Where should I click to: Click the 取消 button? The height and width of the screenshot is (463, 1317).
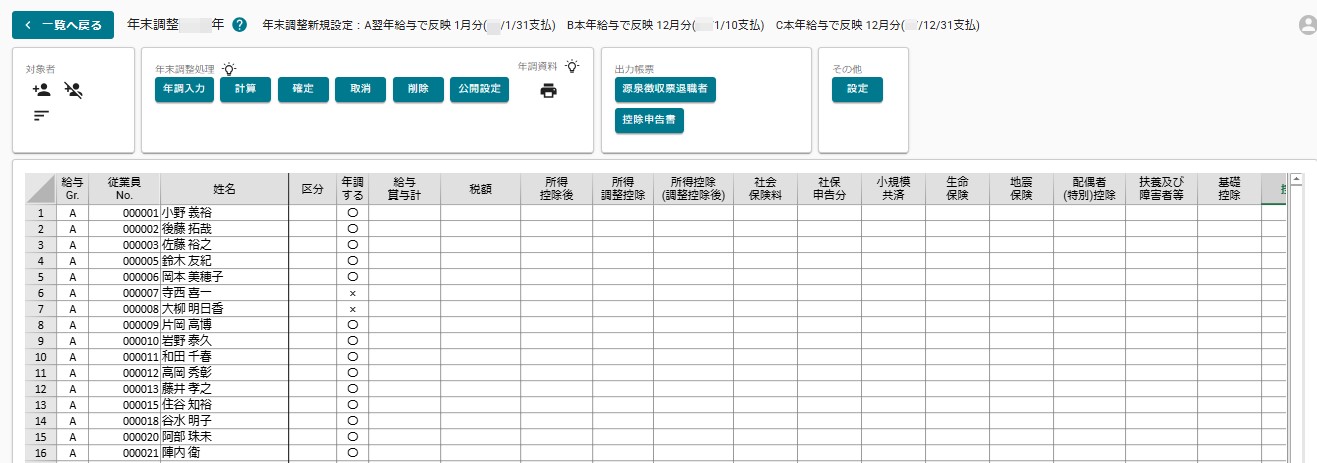[x=360, y=90]
